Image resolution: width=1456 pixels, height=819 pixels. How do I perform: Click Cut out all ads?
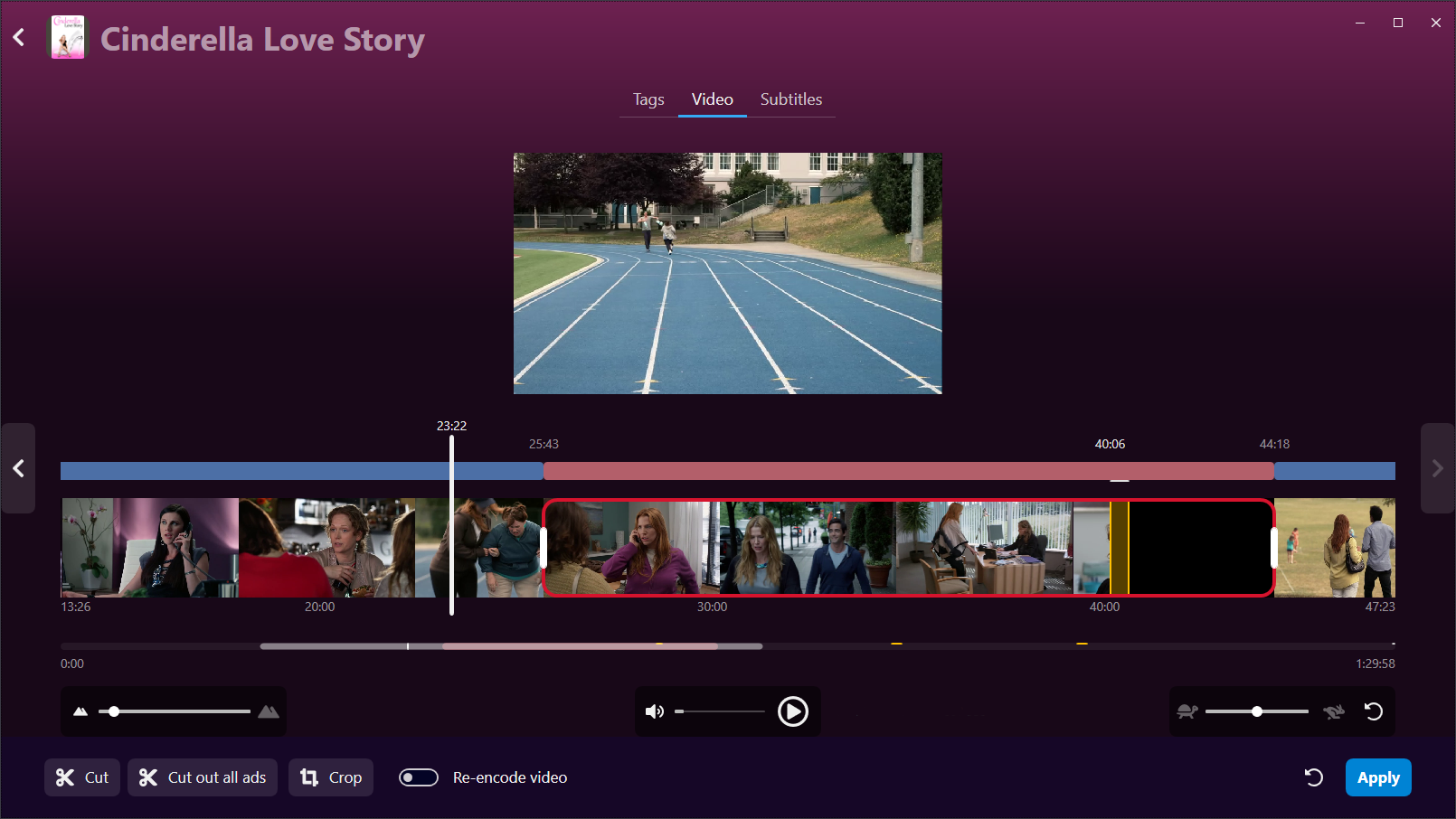click(203, 777)
